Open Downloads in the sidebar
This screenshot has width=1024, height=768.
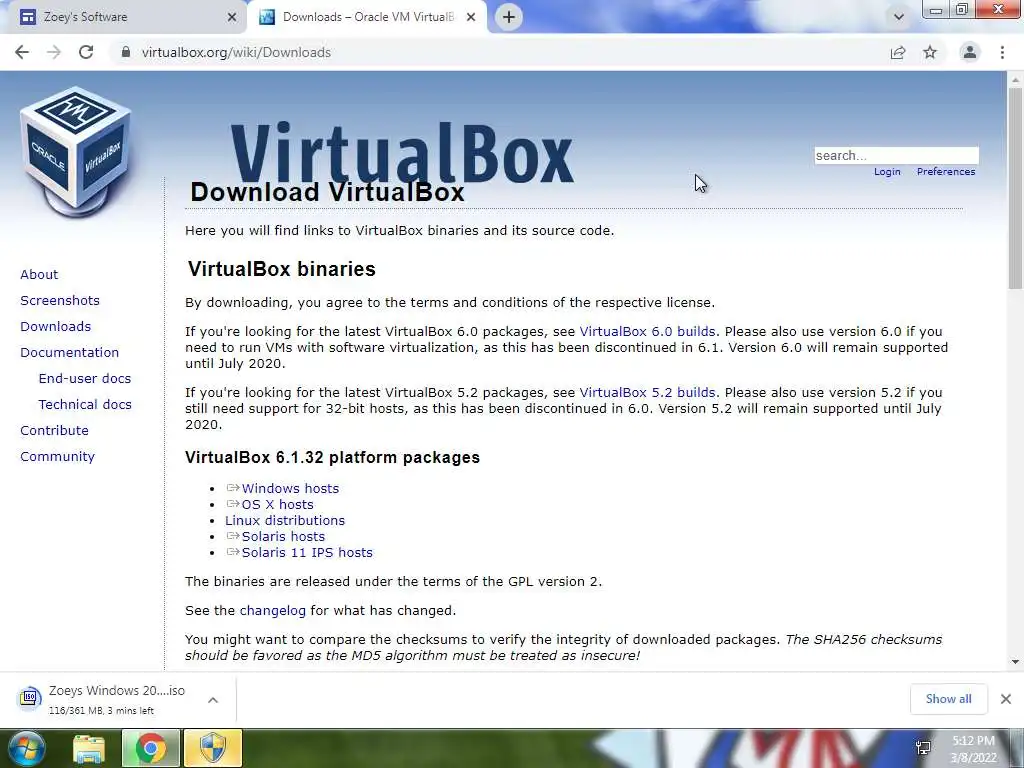[56, 327]
